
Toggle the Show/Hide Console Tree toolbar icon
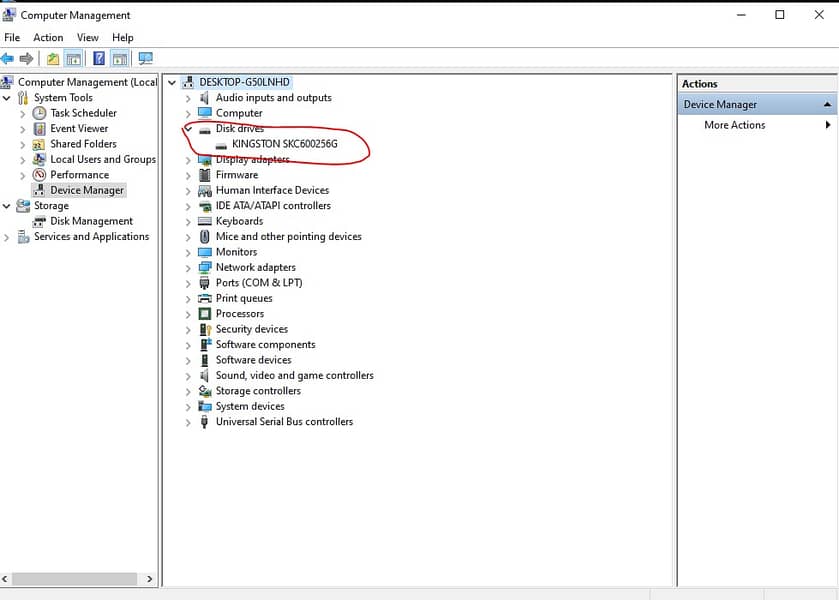click(x=73, y=58)
